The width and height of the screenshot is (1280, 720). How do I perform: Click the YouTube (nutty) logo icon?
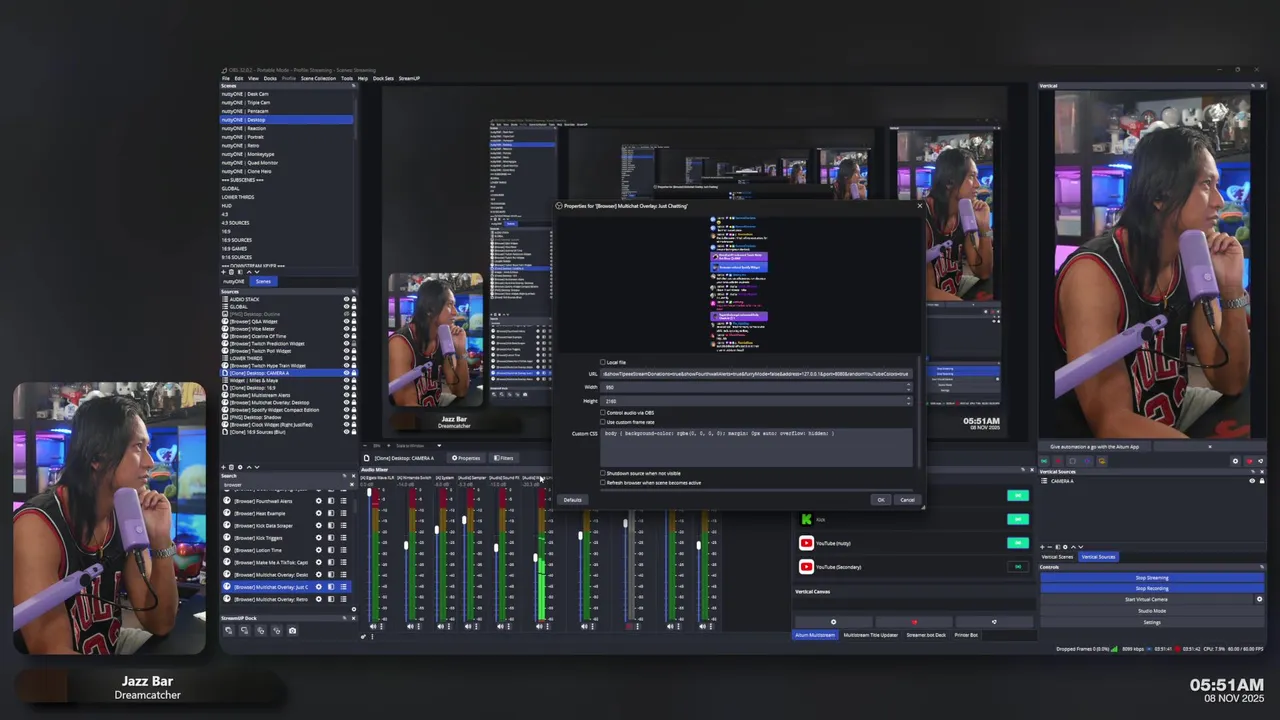click(x=806, y=543)
